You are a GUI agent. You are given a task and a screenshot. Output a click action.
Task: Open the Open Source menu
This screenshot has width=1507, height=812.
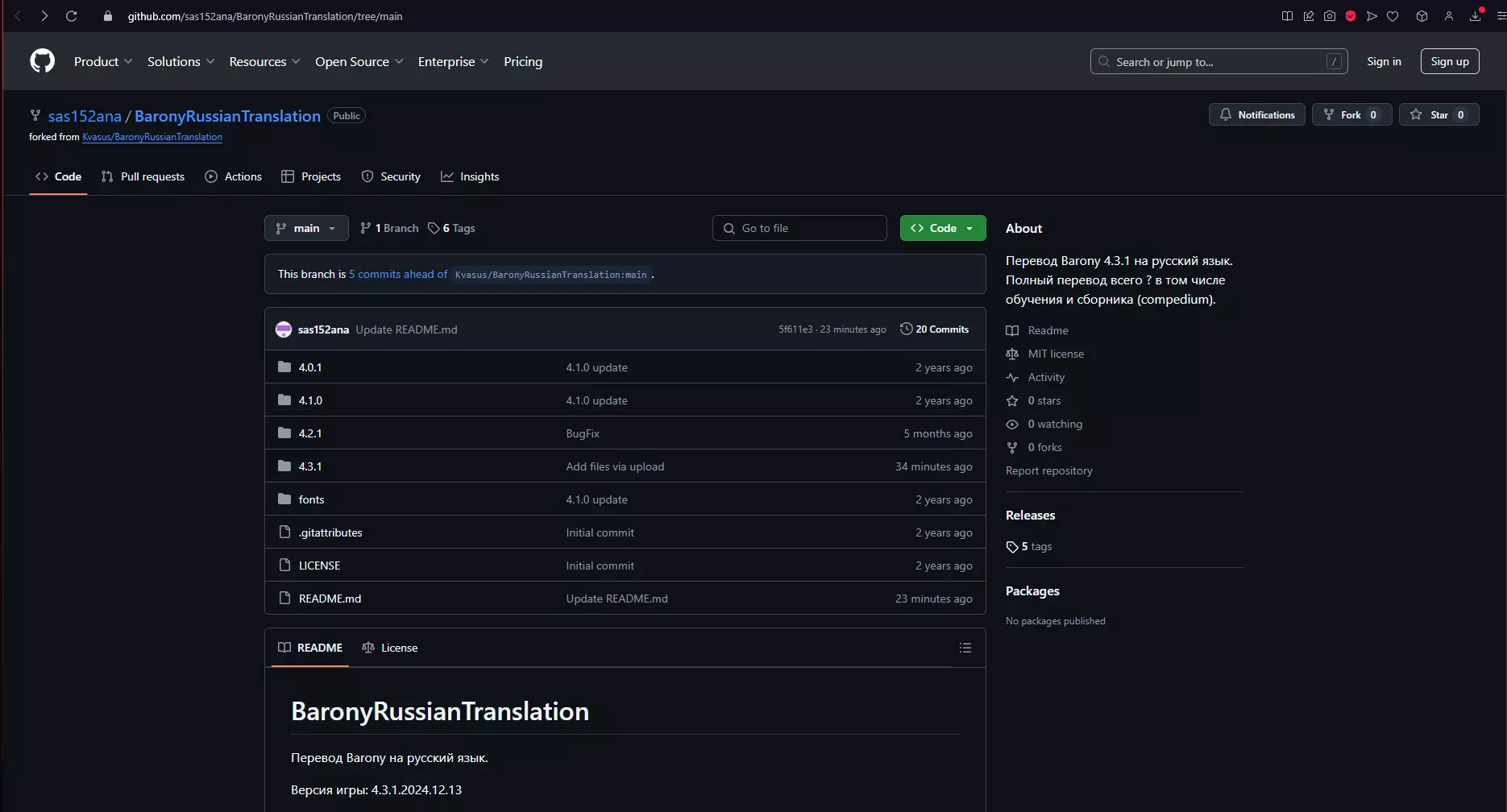pos(359,62)
